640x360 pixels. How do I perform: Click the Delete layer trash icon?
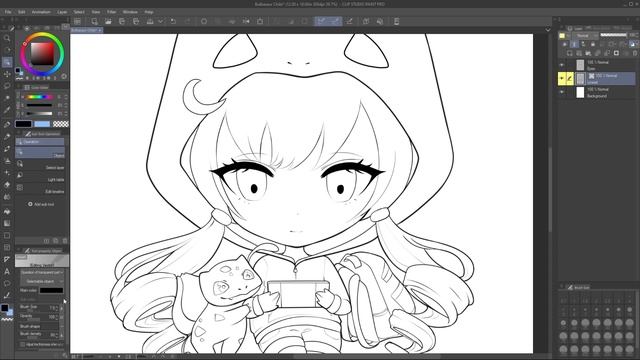[x=635, y=53]
